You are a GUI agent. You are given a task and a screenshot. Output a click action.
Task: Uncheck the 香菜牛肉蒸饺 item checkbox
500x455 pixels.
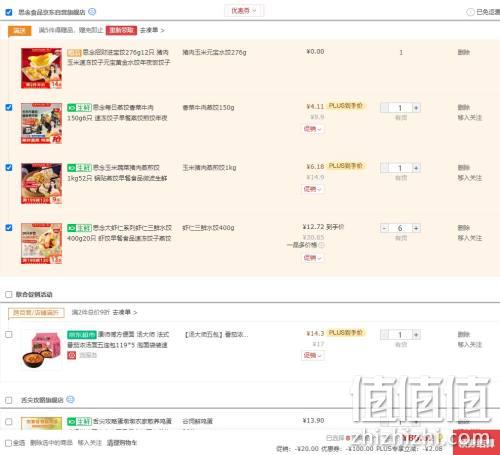[x=9, y=107]
